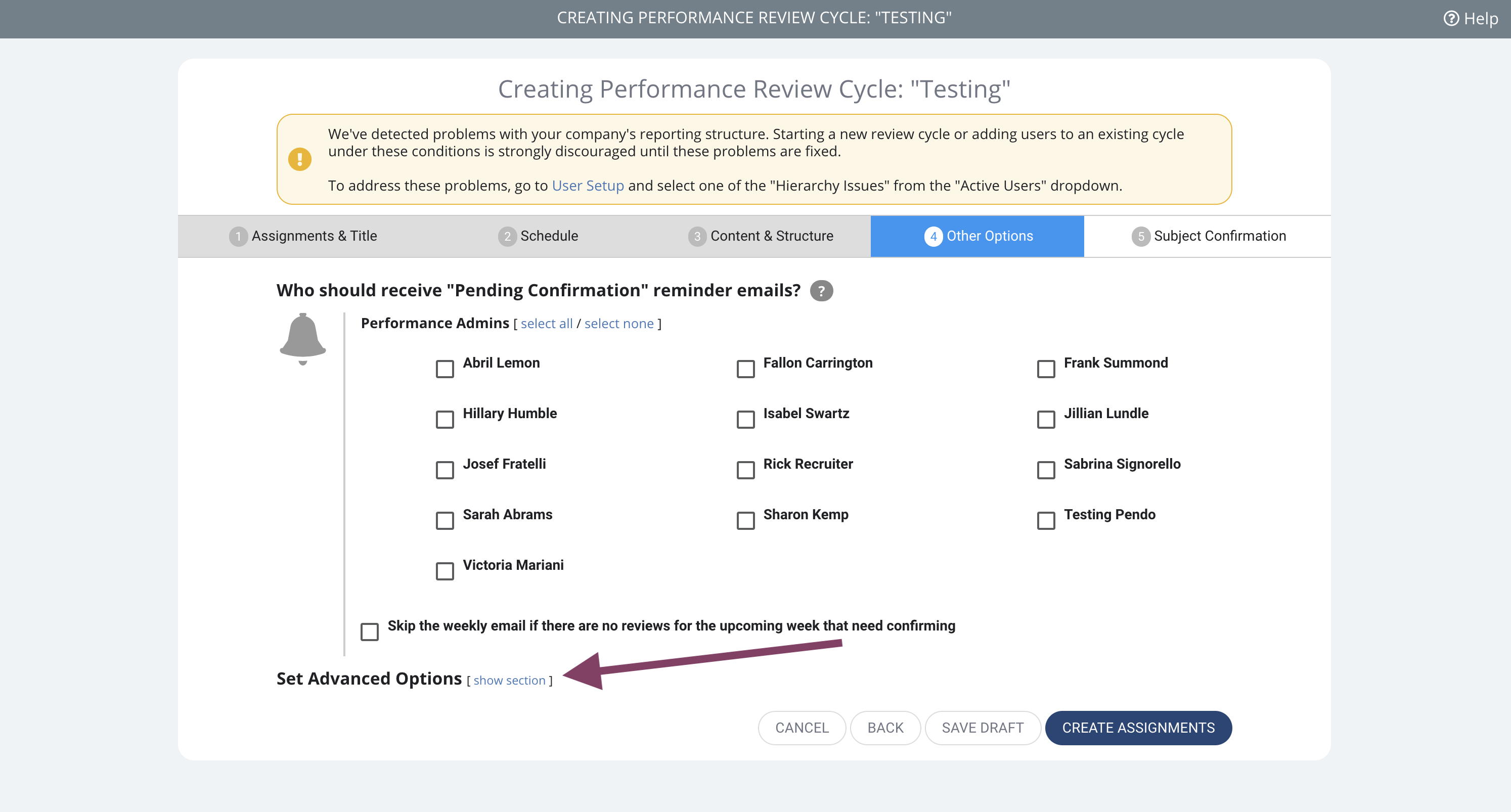This screenshot has height=812, width=1511.
Task: Expand Set Advanced Options via show section
Action: point(509,680)
